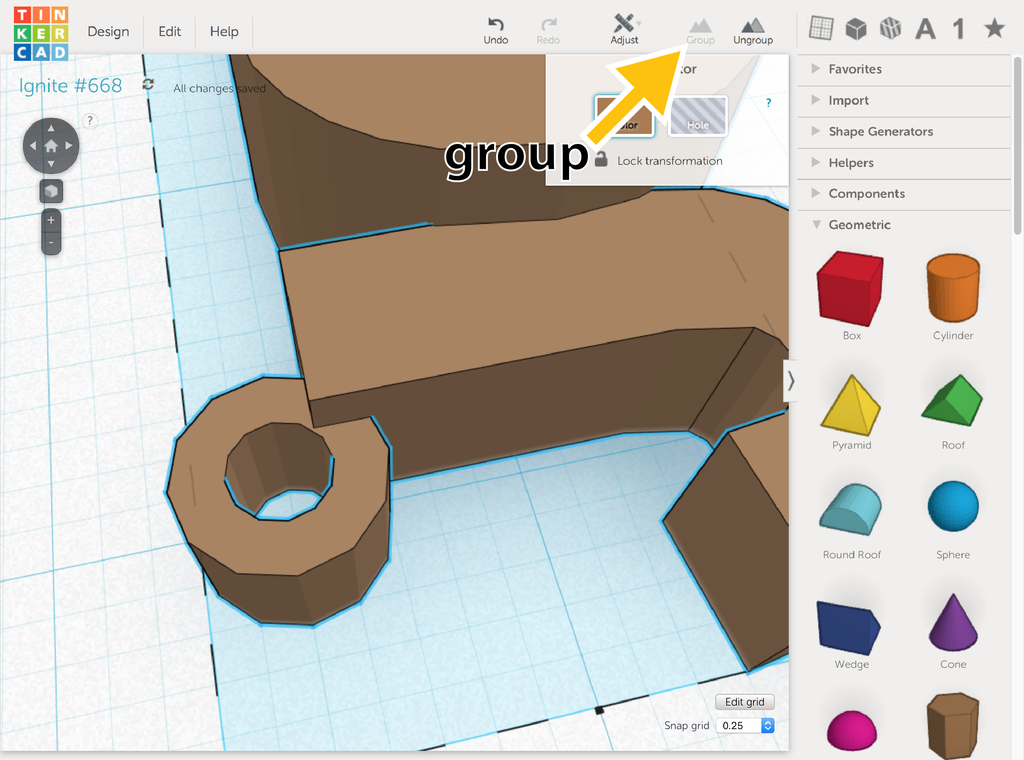Click the right panel scrollbar
The height and width of the screenshot is (760, 1024).
1017,146
